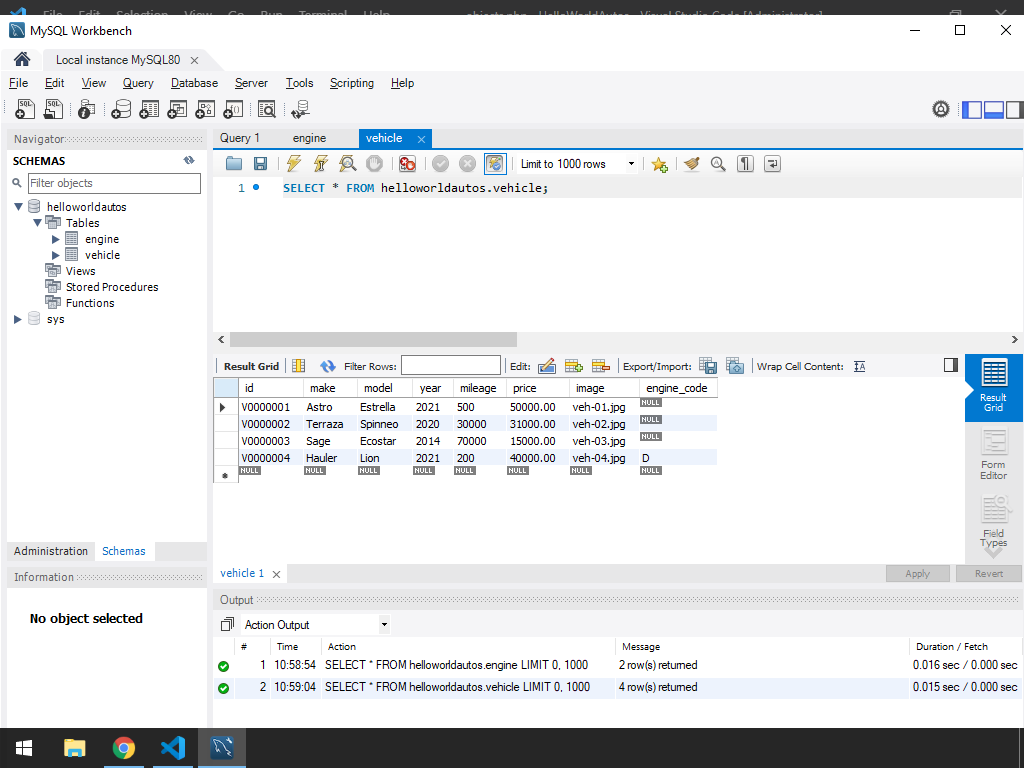Switch to the Administration tab
The width and height of the screenshot is (1024, 768).
[51, 551]
